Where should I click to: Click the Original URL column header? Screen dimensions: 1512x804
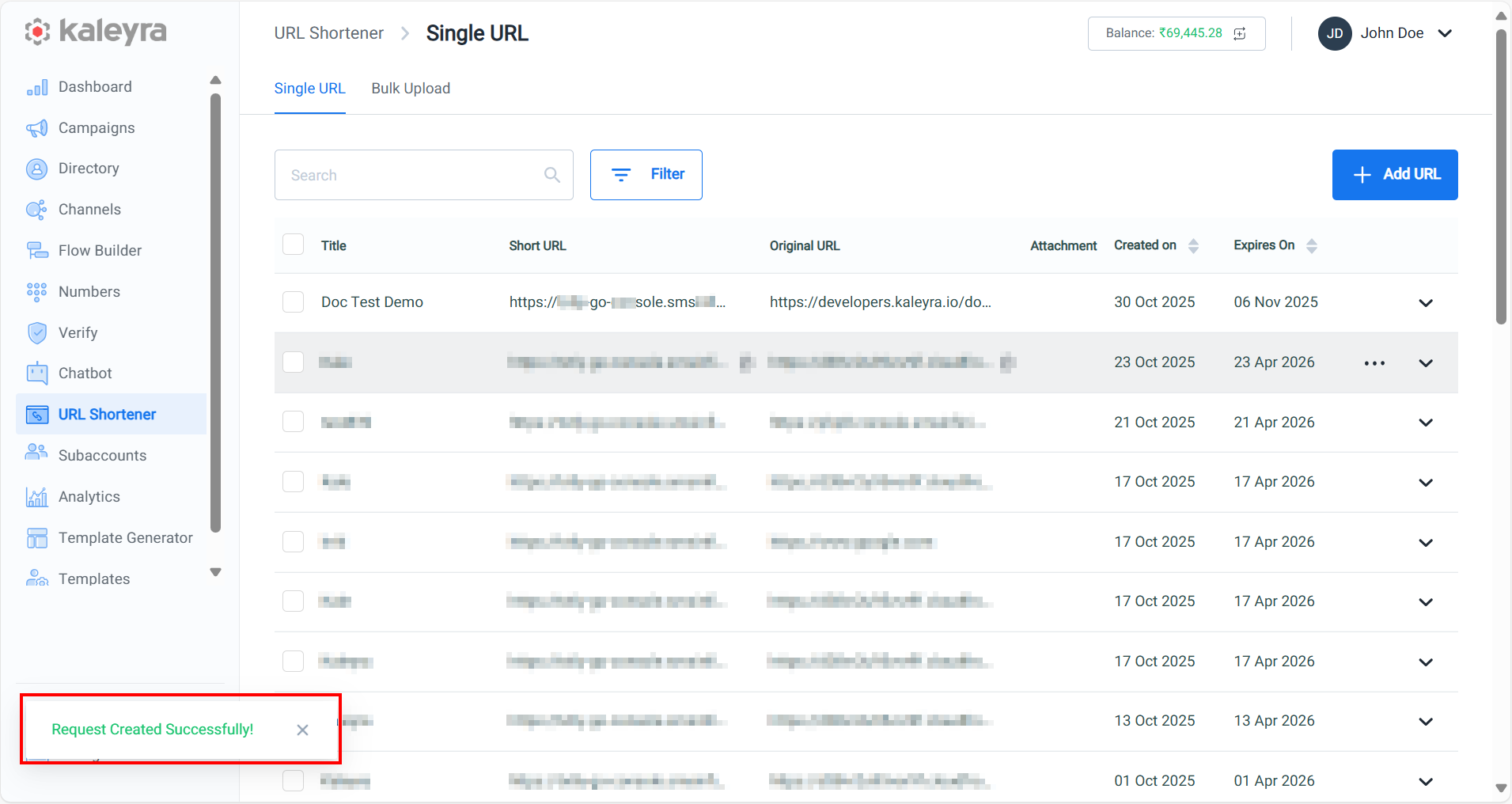805,246
